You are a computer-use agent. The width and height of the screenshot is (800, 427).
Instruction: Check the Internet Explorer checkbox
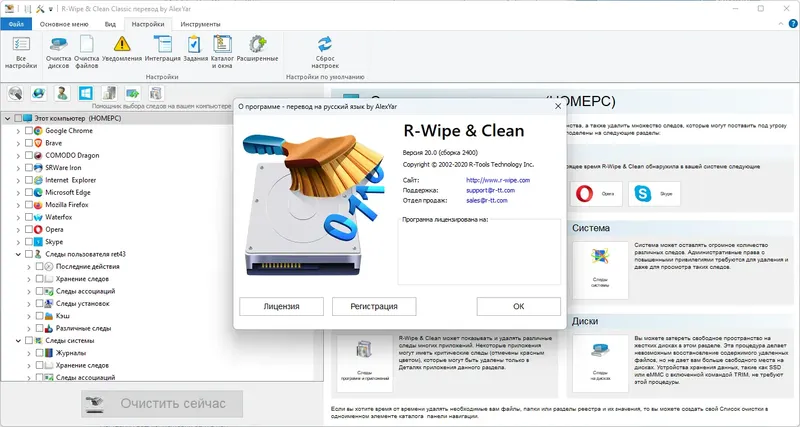pos(29,180)
